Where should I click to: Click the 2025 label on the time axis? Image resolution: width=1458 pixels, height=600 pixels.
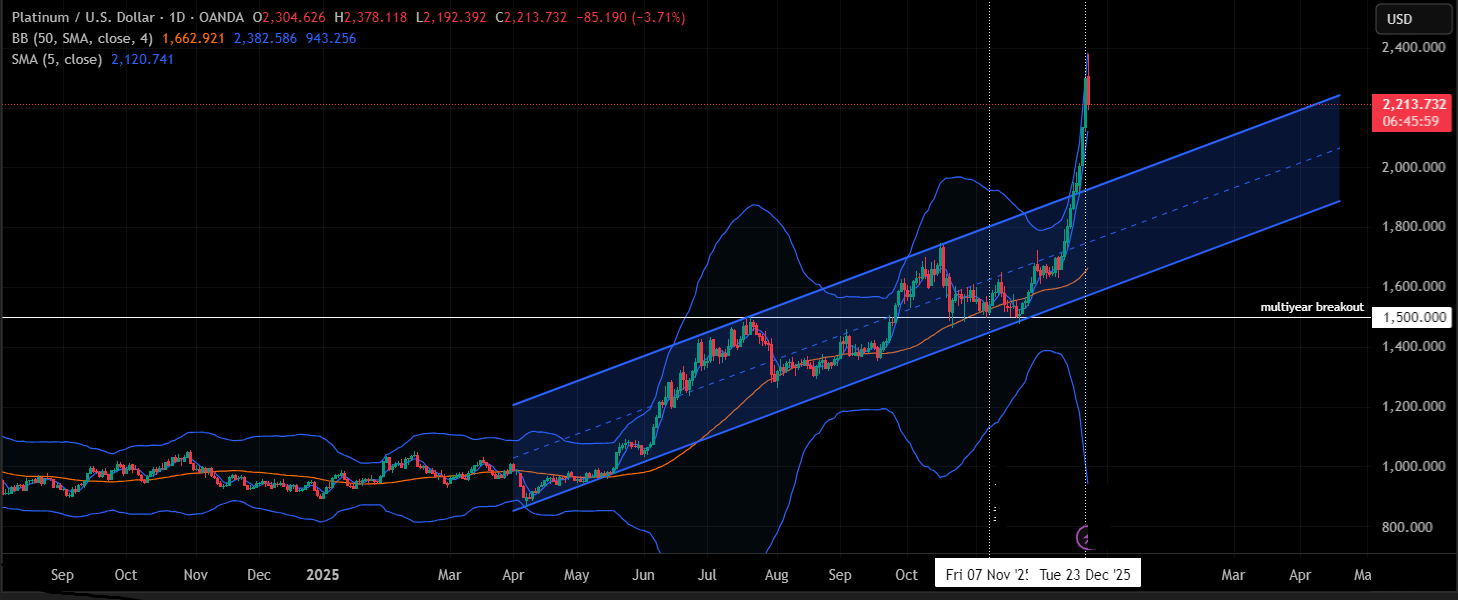pyautogui.click(x=323, y=575)
